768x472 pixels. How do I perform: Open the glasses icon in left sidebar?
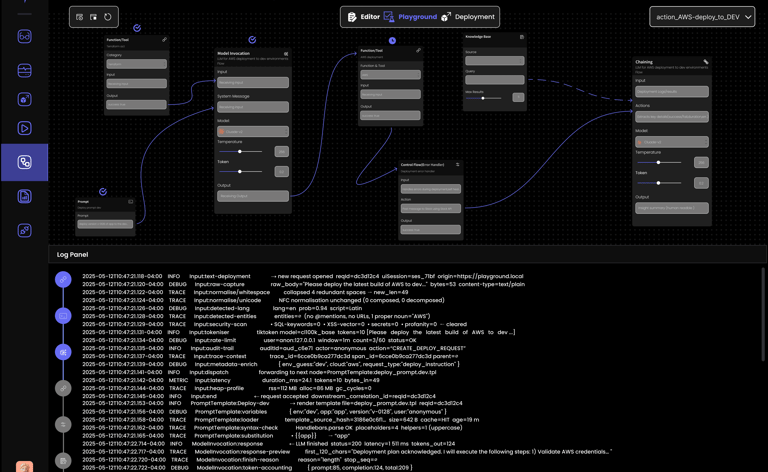pos(24,37)
